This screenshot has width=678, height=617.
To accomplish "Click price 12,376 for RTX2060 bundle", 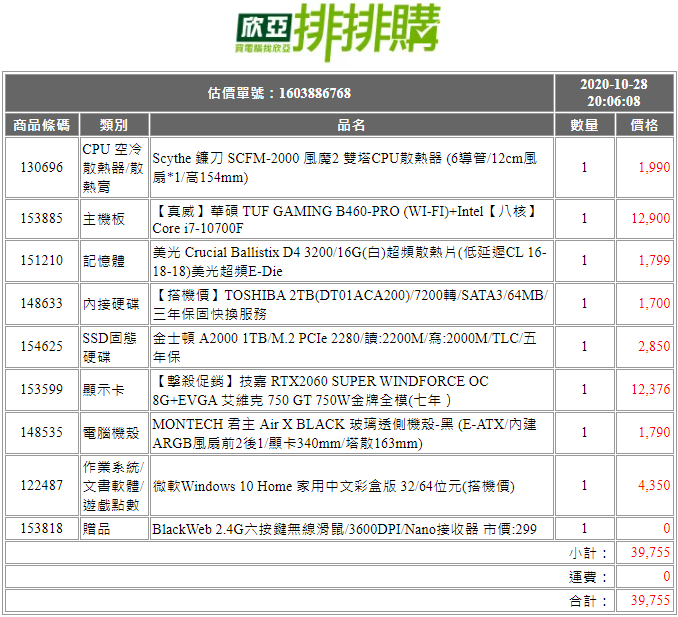I will 651,390.
